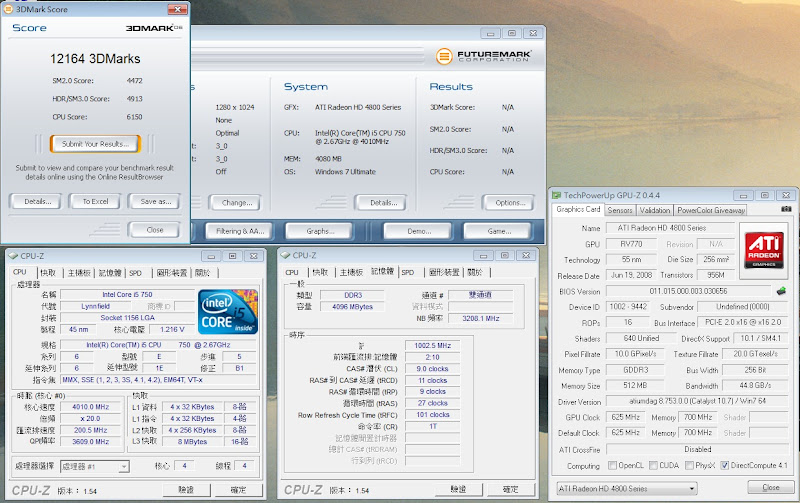Image resolution: width=800 pixels, height=503 pixels.
Task: Open the PowerColor Giveaway tab
Action: 711,210
